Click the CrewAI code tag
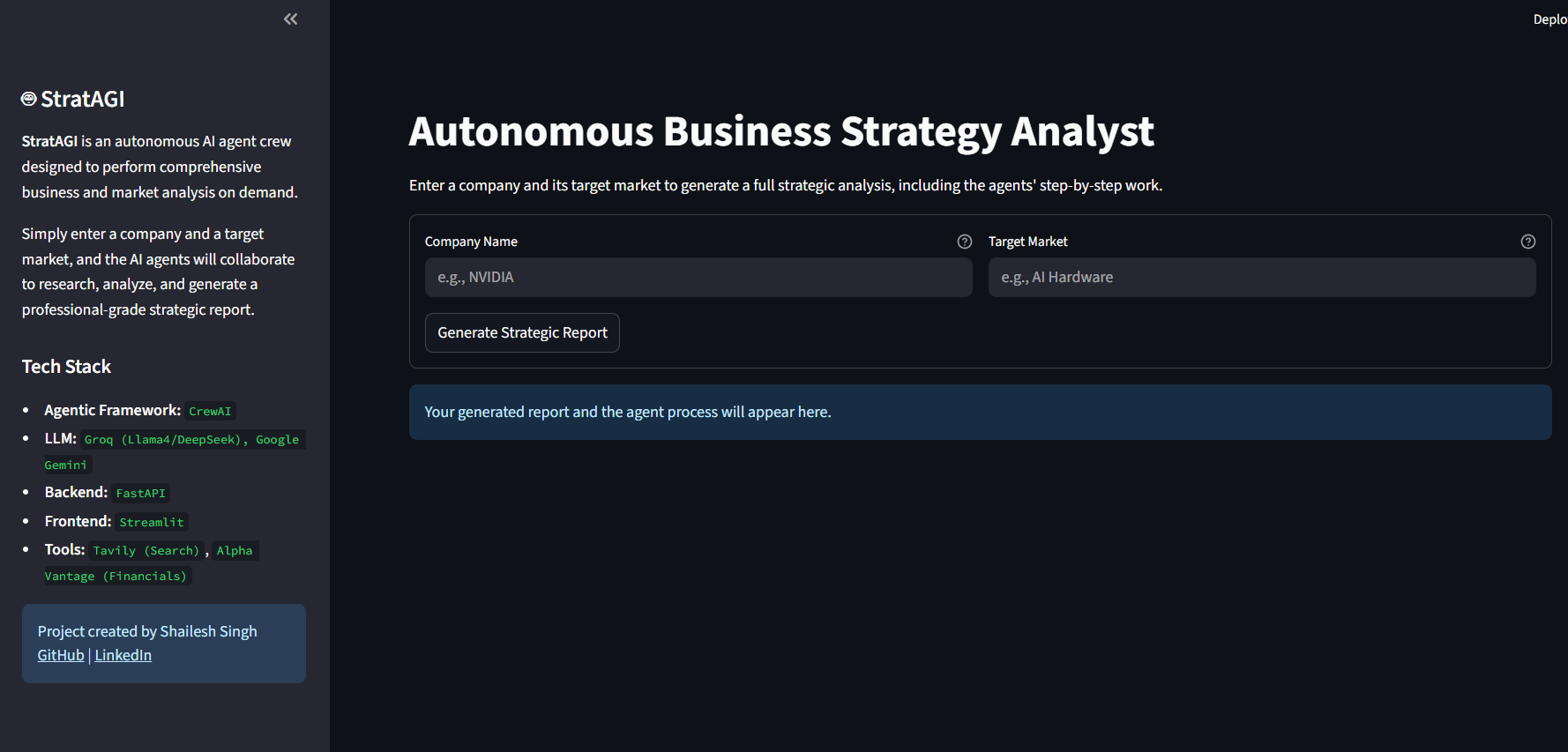This screenshot has width=1568, height=752. coord(210,412)
